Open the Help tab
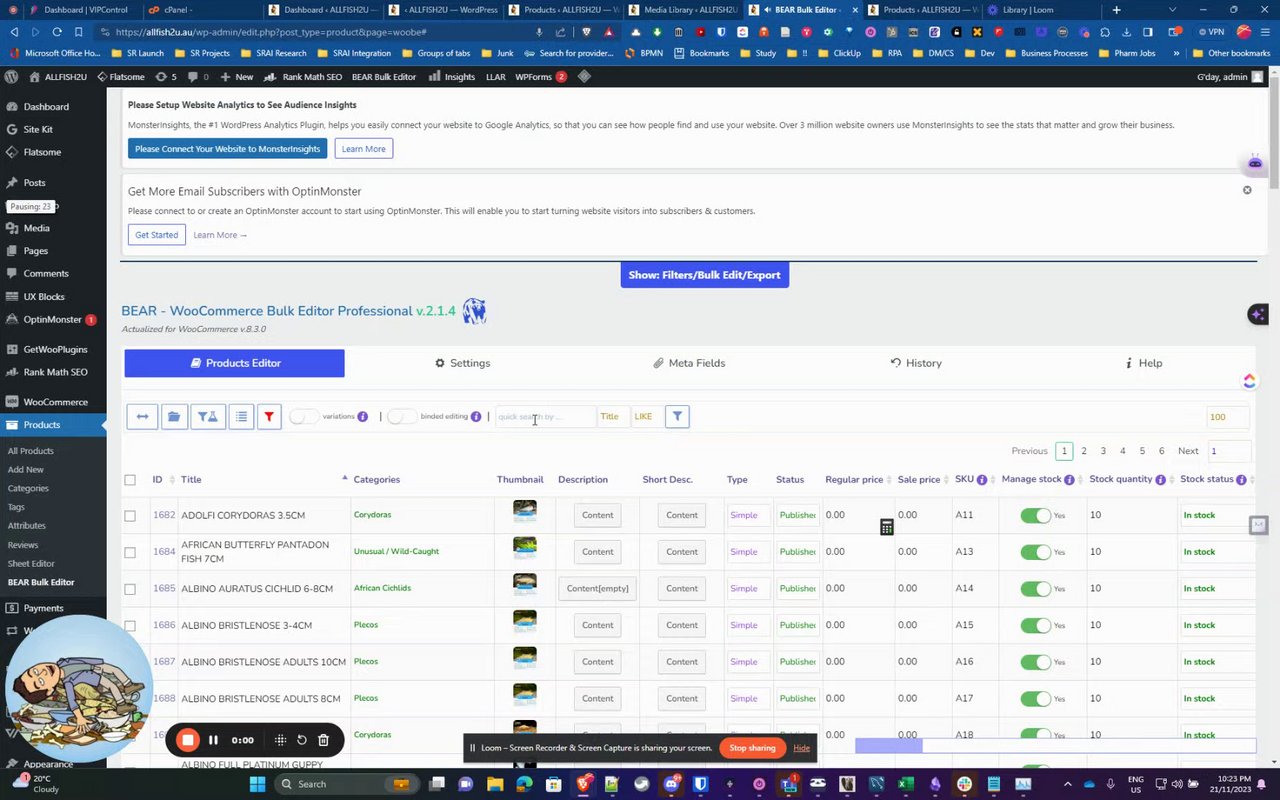 pos(1143,363)
